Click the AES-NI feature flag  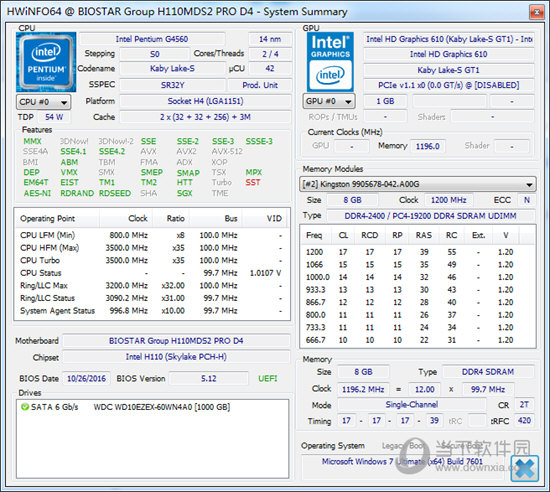37,193
